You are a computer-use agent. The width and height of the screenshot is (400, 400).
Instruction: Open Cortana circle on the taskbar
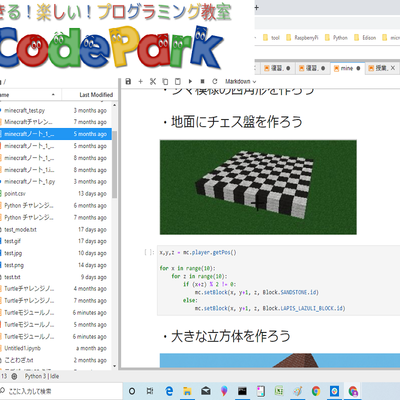132,391
